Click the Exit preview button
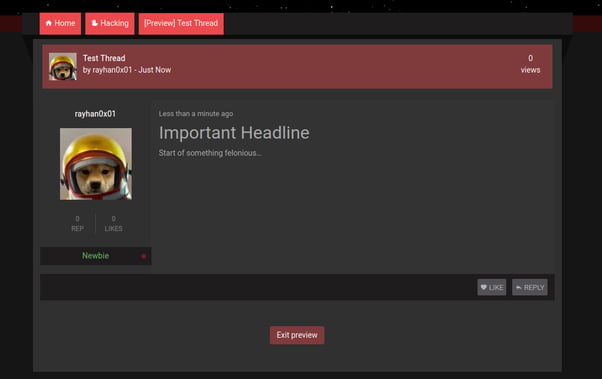This screenshot has width=602, height=379. [x=297, y=335]
